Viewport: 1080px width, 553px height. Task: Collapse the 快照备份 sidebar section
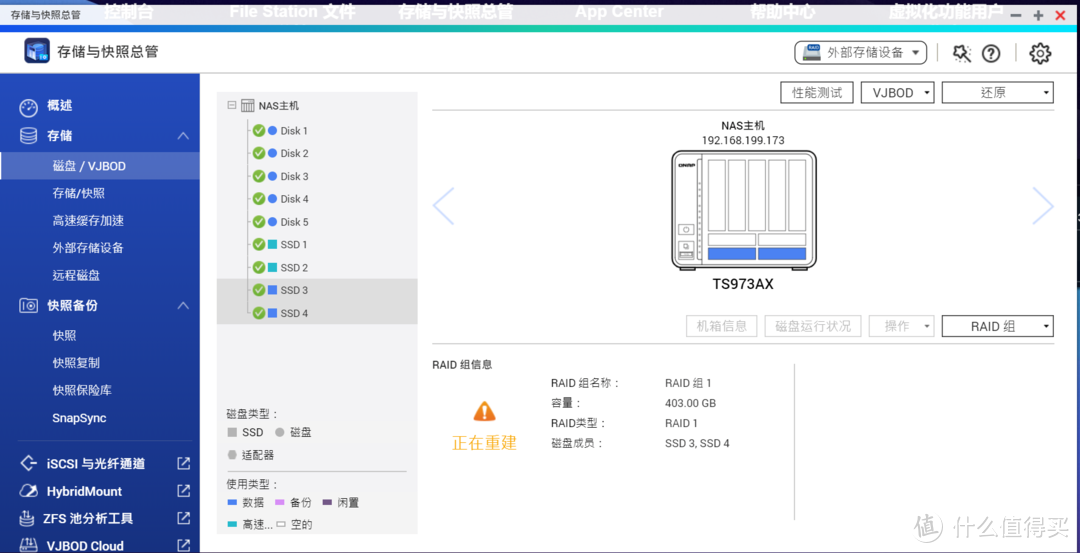183,305
